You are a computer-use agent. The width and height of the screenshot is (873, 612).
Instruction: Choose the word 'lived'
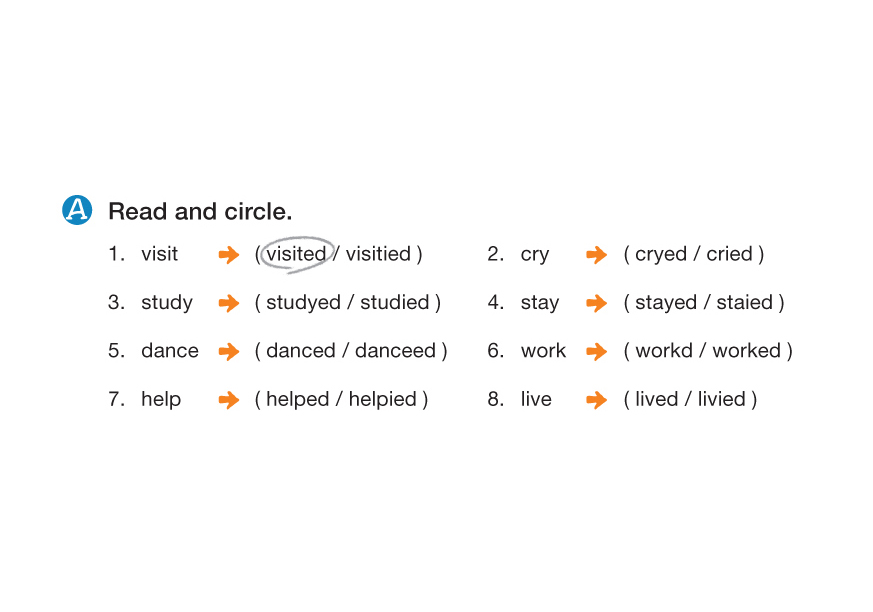pos(656,399)
